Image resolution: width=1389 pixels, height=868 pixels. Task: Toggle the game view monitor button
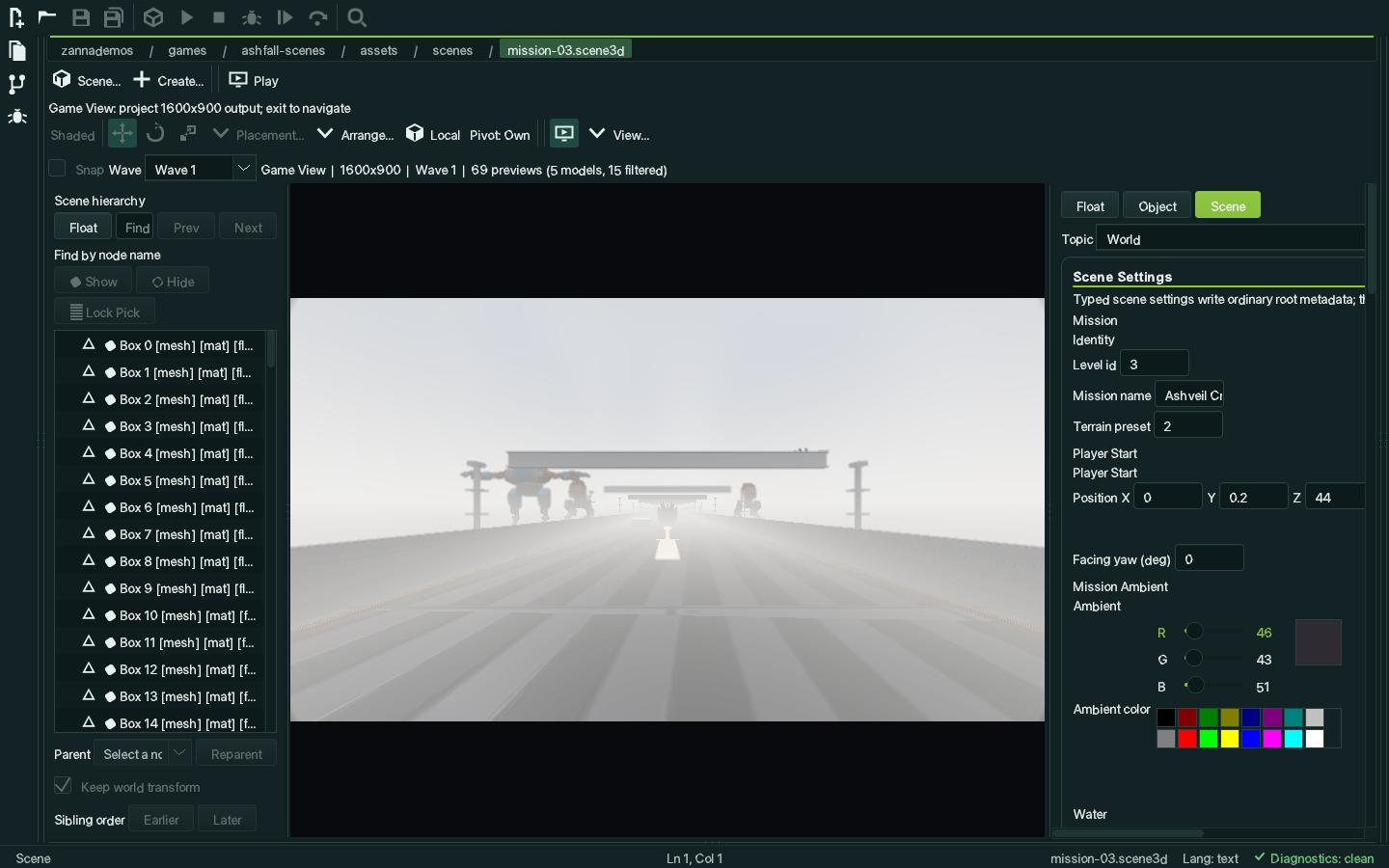pos(564,133)
